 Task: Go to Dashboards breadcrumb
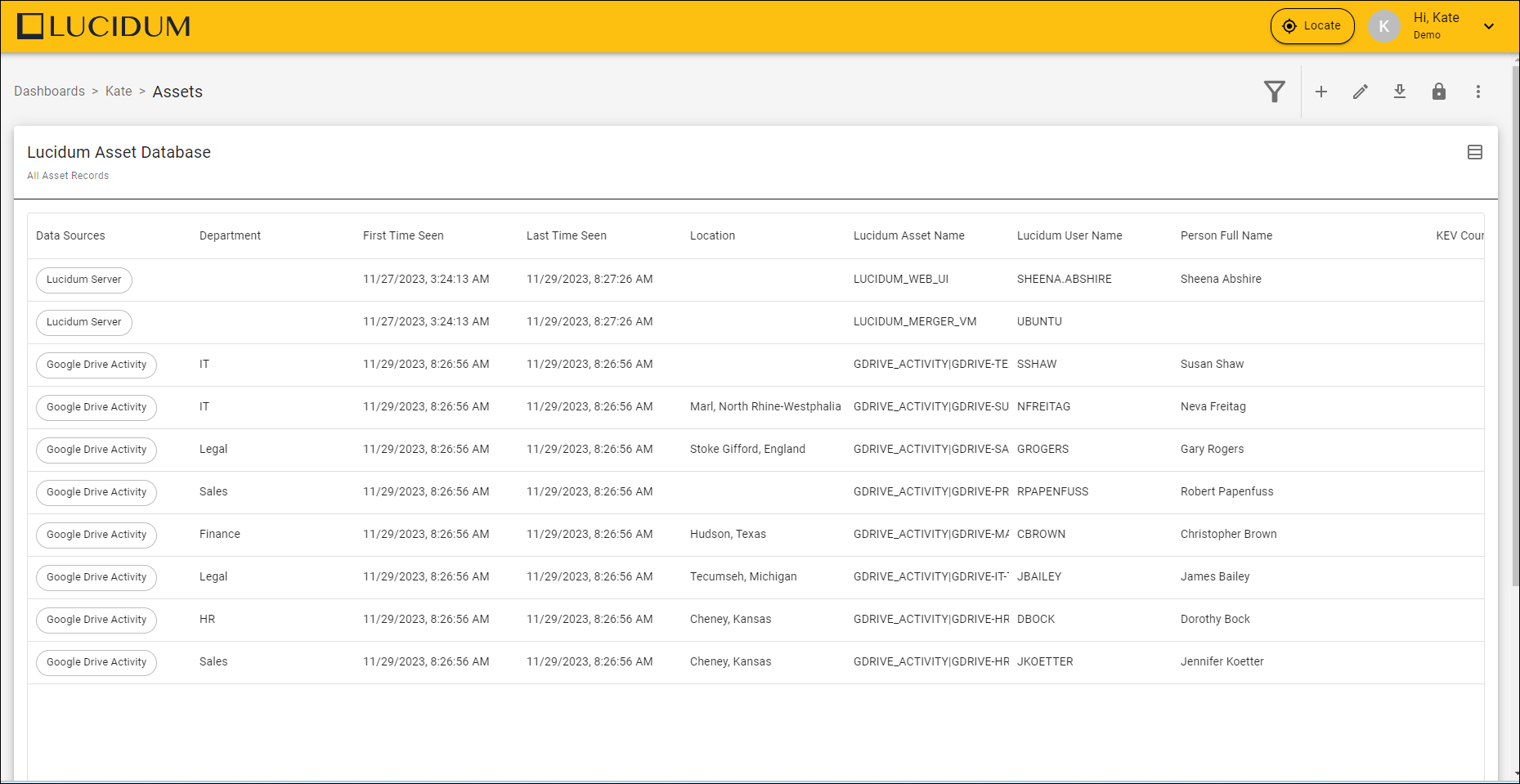click(x=49, y=92)
